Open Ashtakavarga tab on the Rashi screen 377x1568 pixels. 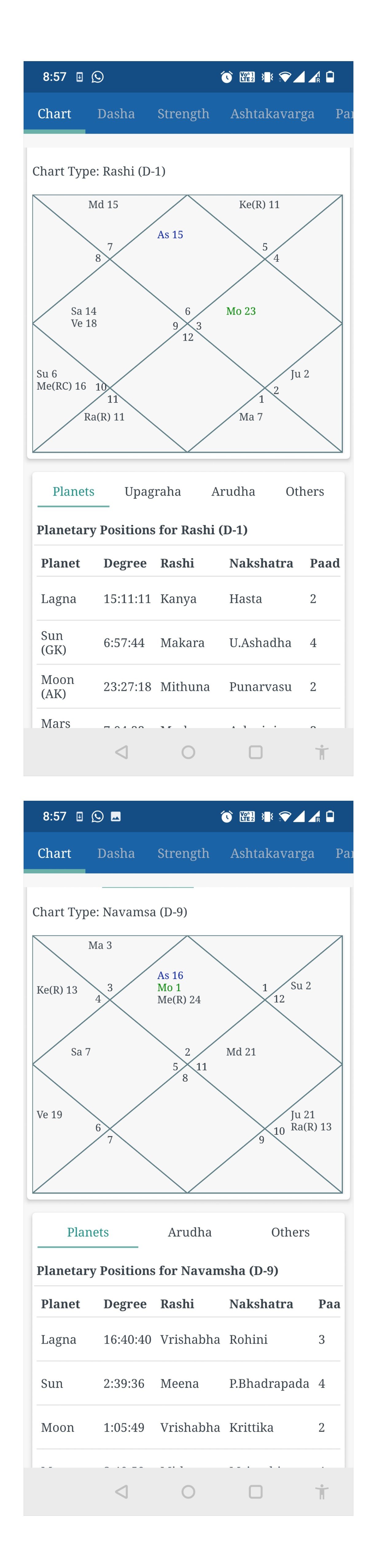(272, 114)
